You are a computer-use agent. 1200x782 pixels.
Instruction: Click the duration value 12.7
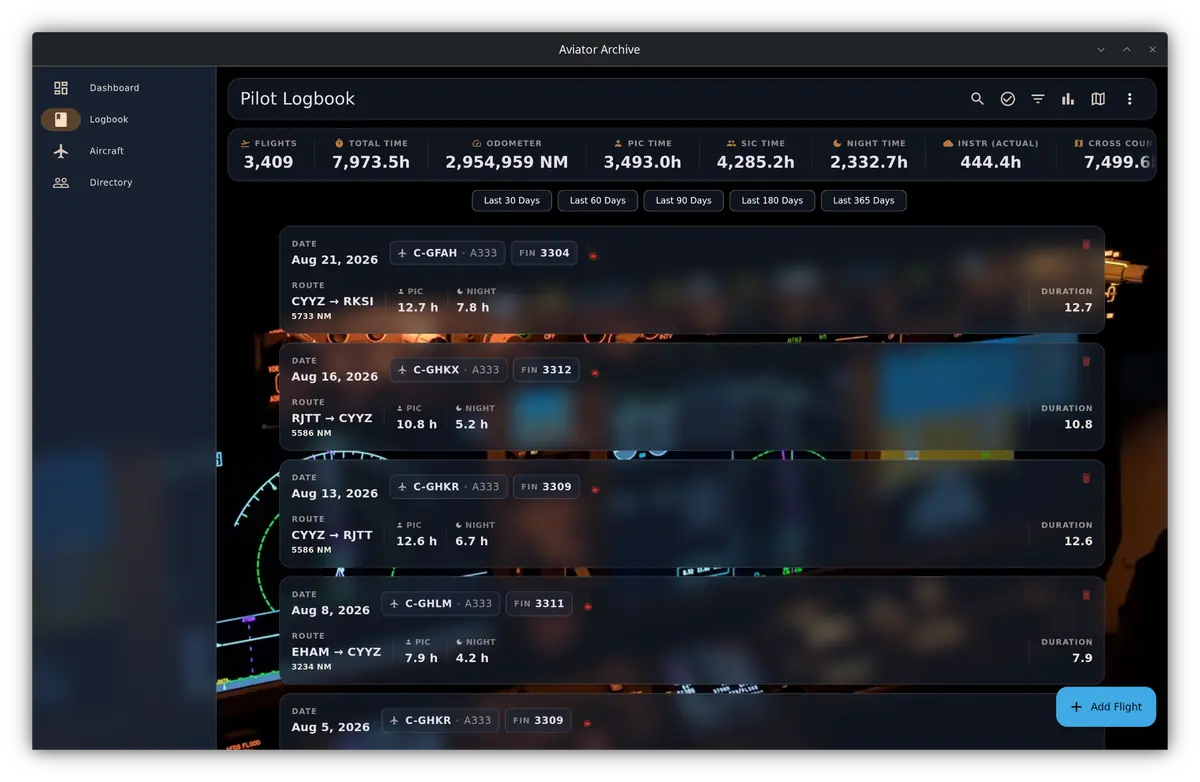coord(1078,308)
